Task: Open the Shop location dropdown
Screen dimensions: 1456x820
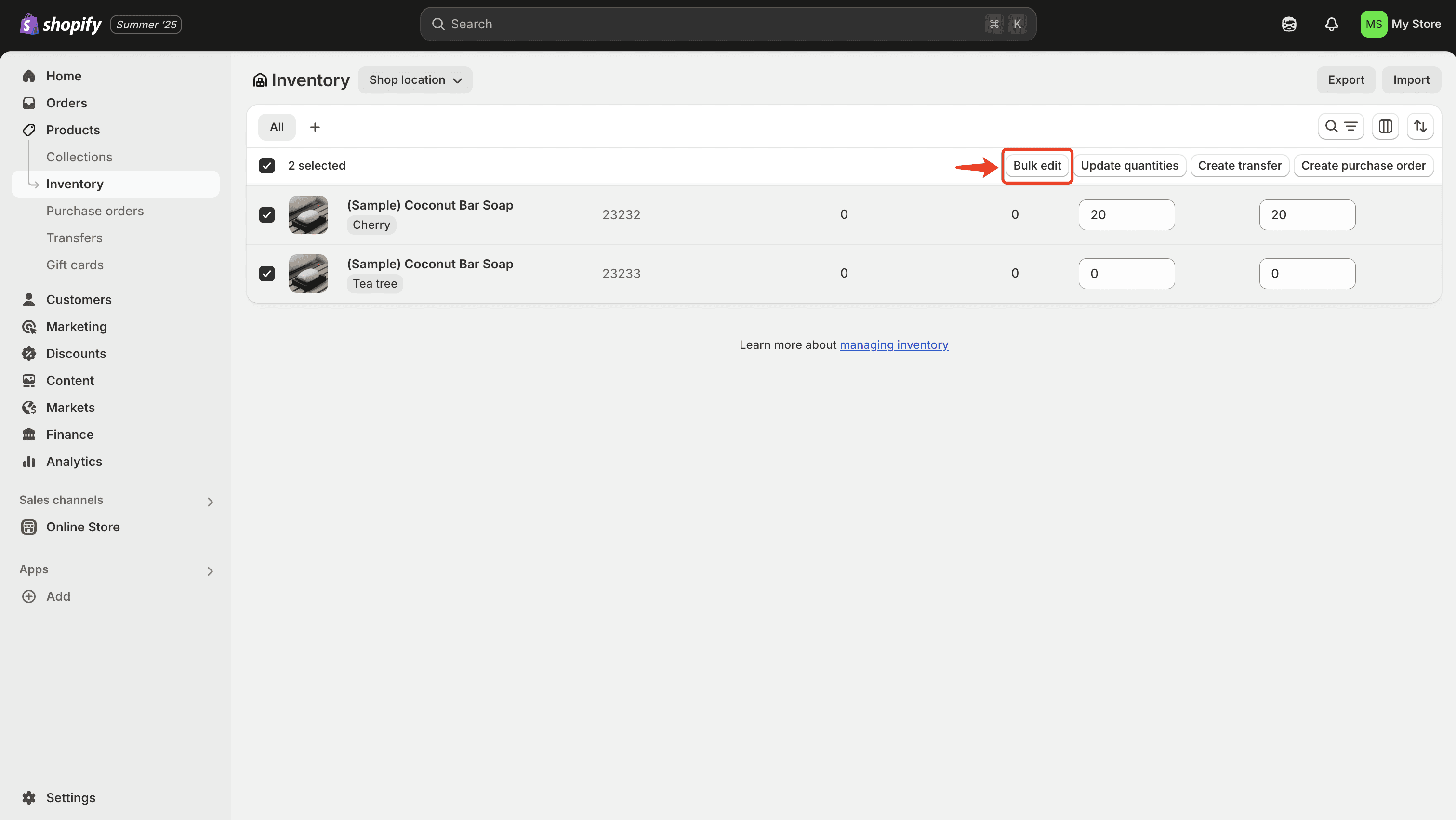Action: 415,79
